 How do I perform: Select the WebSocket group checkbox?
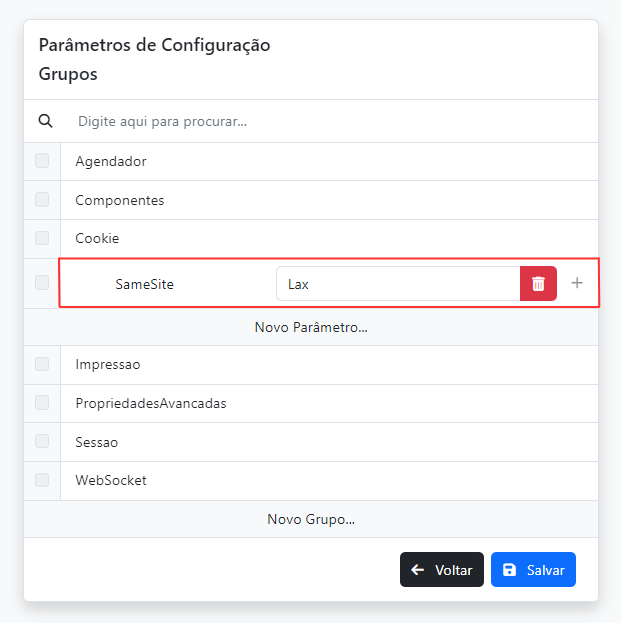[x=42, y=480]
